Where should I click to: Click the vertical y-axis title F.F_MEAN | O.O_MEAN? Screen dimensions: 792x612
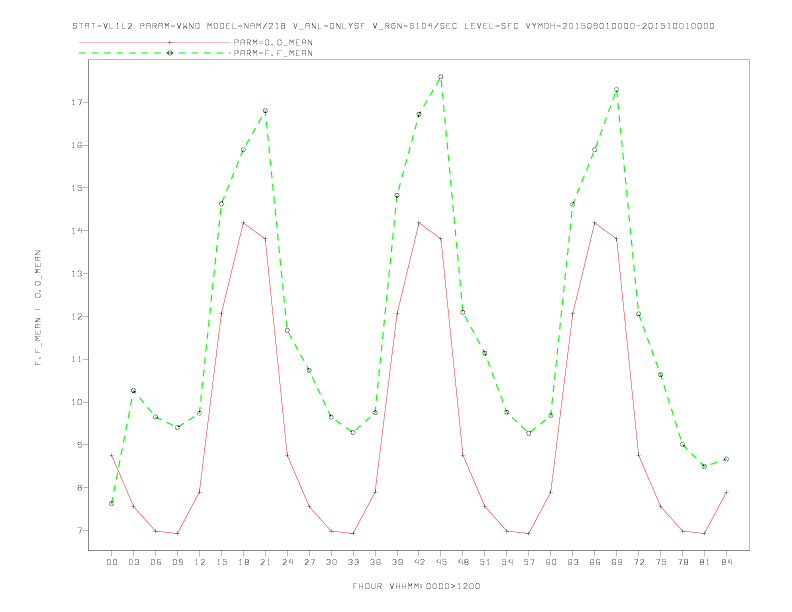coord(38,308)
